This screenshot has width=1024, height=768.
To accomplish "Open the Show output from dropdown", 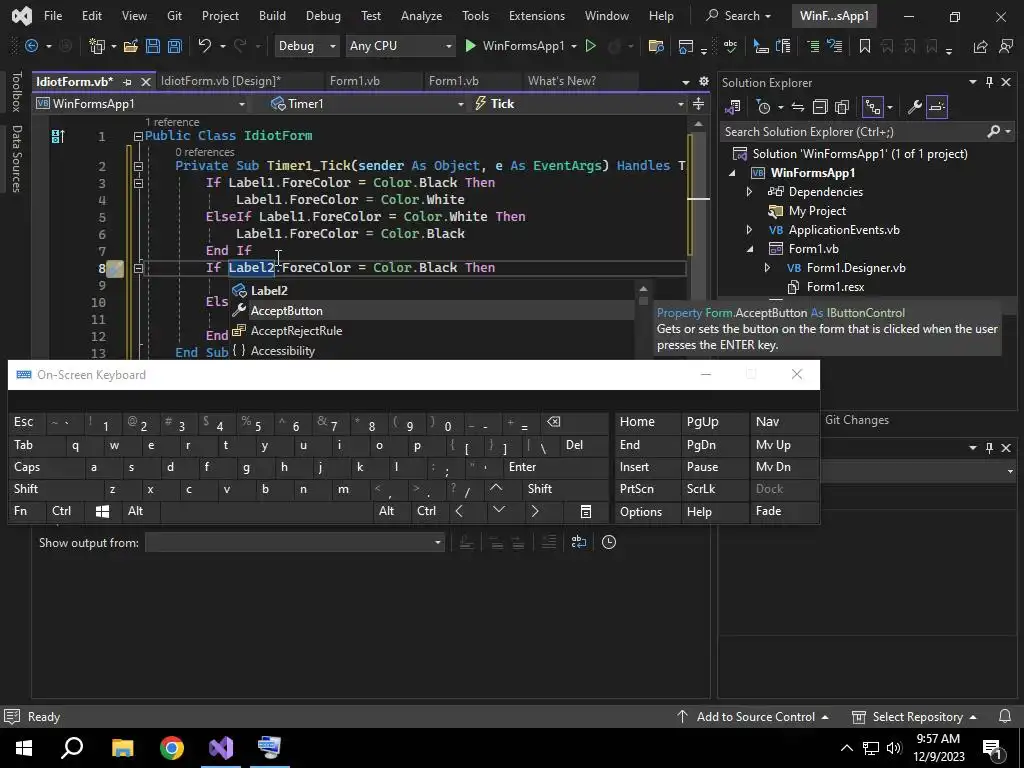I will point(295,542).
